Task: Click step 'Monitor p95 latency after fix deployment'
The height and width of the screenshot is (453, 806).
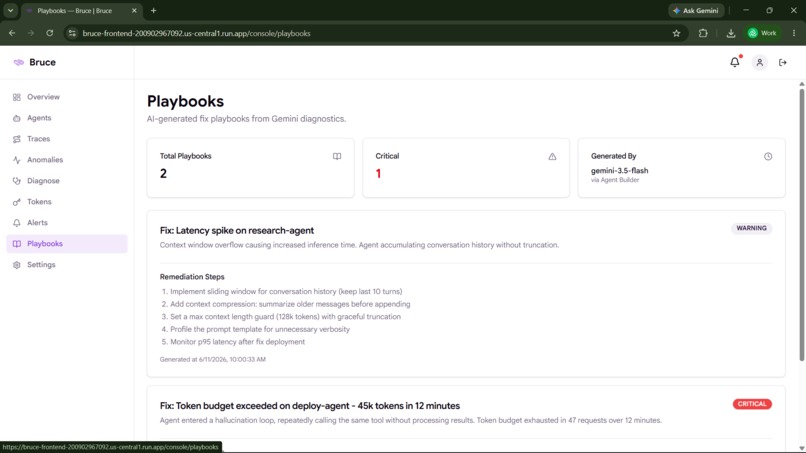Action: pos(237,342)
